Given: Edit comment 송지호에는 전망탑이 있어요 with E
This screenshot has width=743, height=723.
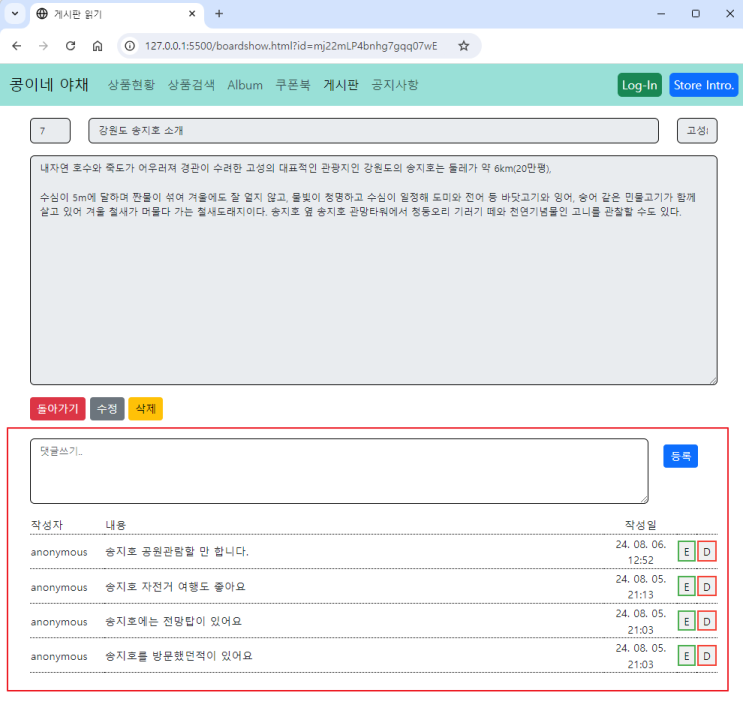Looking at the screenshot, I should [x=687, y=622].
